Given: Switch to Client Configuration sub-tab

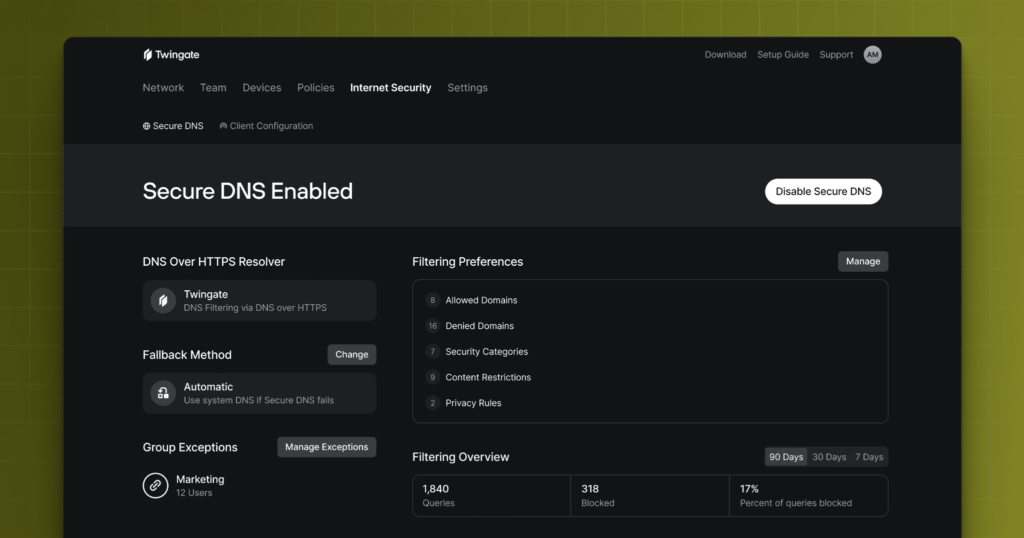Looking at the screenshot, I should point(266,126).
